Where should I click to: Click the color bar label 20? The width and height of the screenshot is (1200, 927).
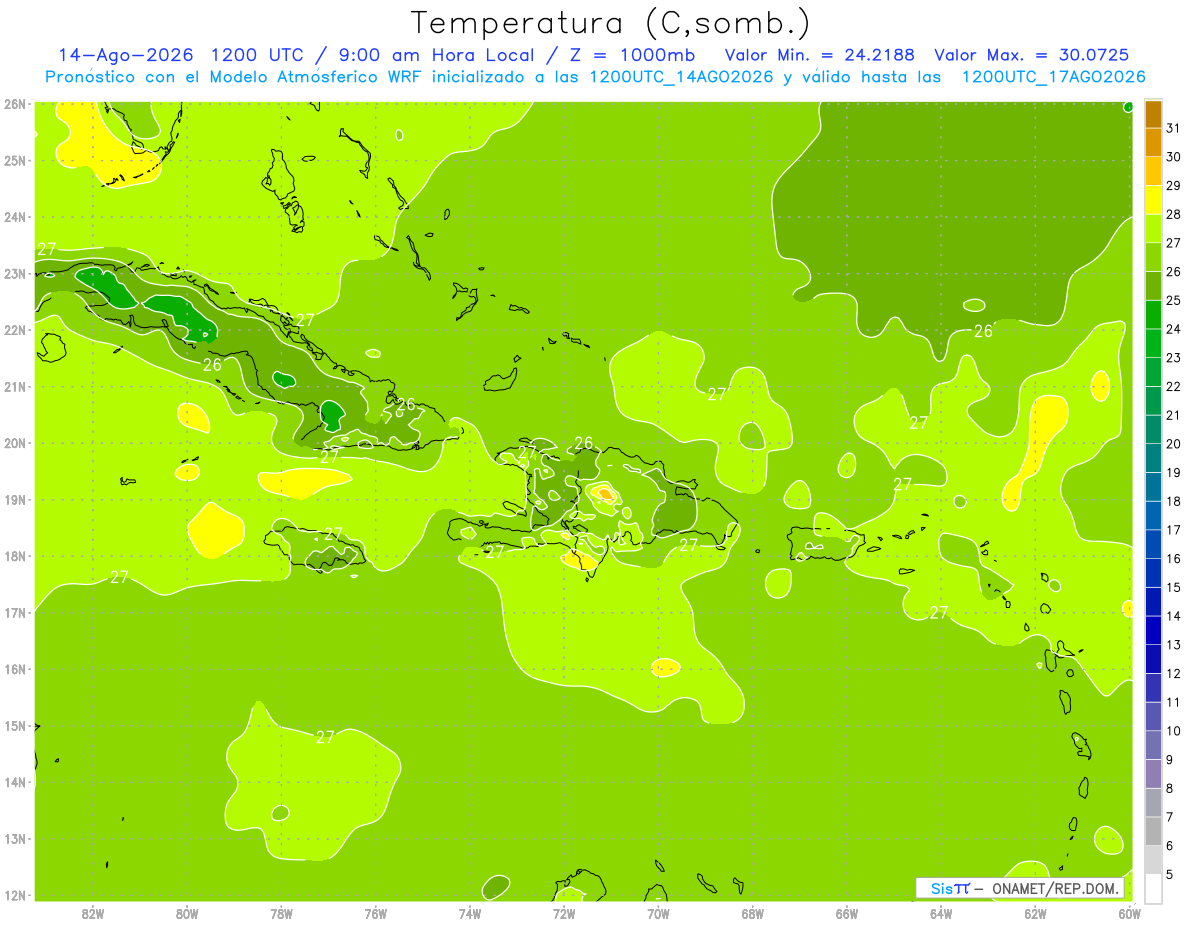pyautogui.click(x=1174, y=444)
